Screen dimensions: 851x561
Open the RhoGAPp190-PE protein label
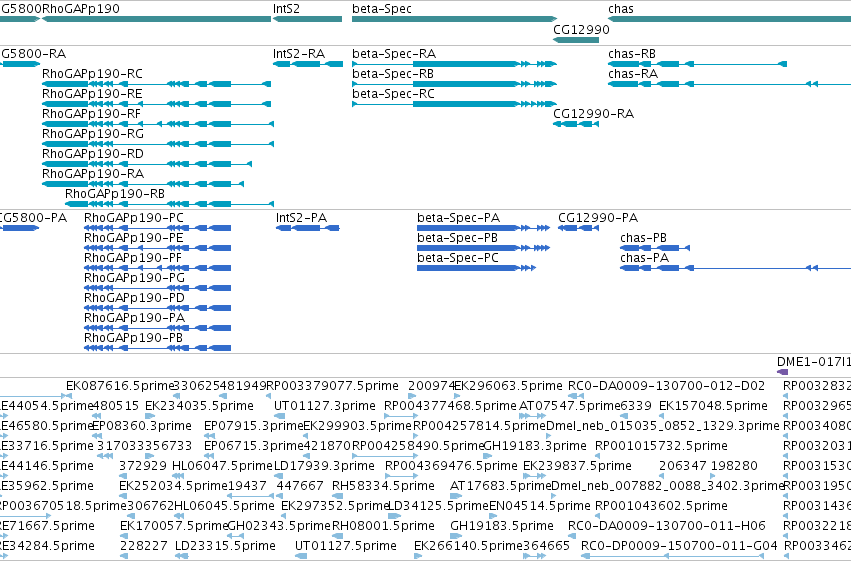tap(134, 238)
